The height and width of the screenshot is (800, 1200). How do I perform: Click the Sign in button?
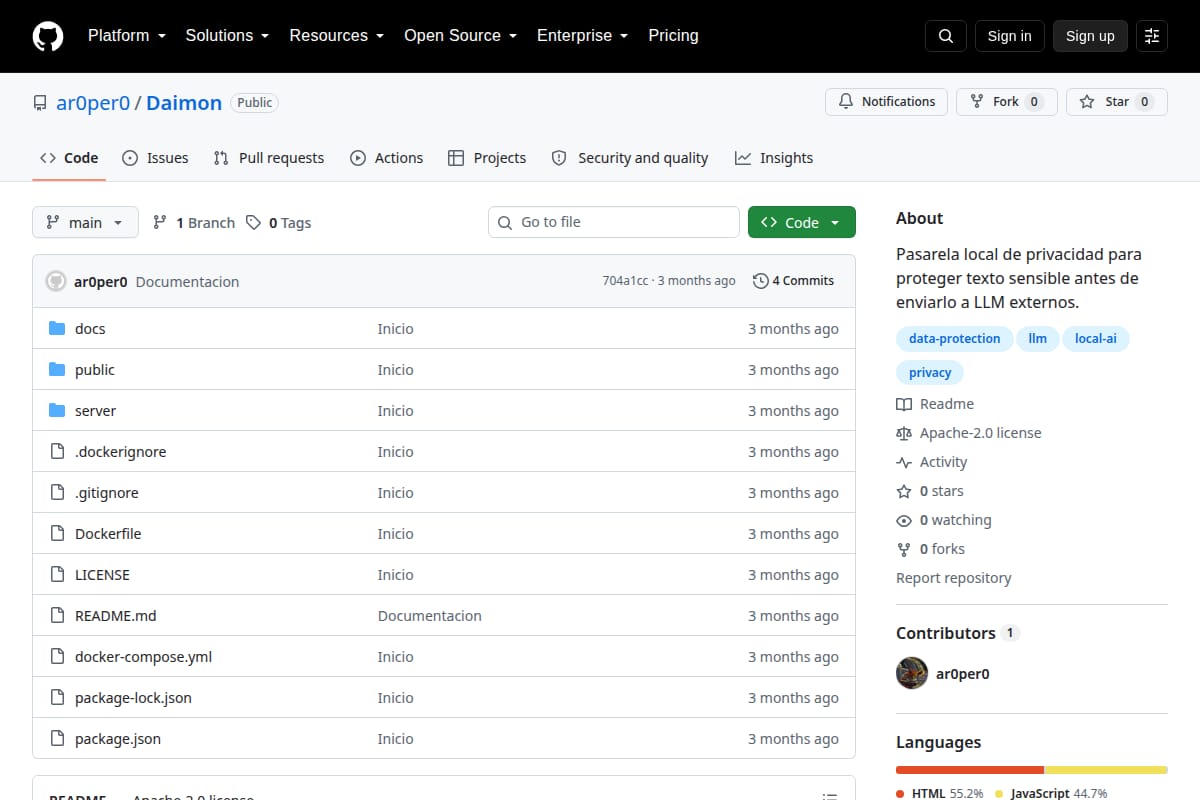pyautogui.click(x=1009, y=36)
